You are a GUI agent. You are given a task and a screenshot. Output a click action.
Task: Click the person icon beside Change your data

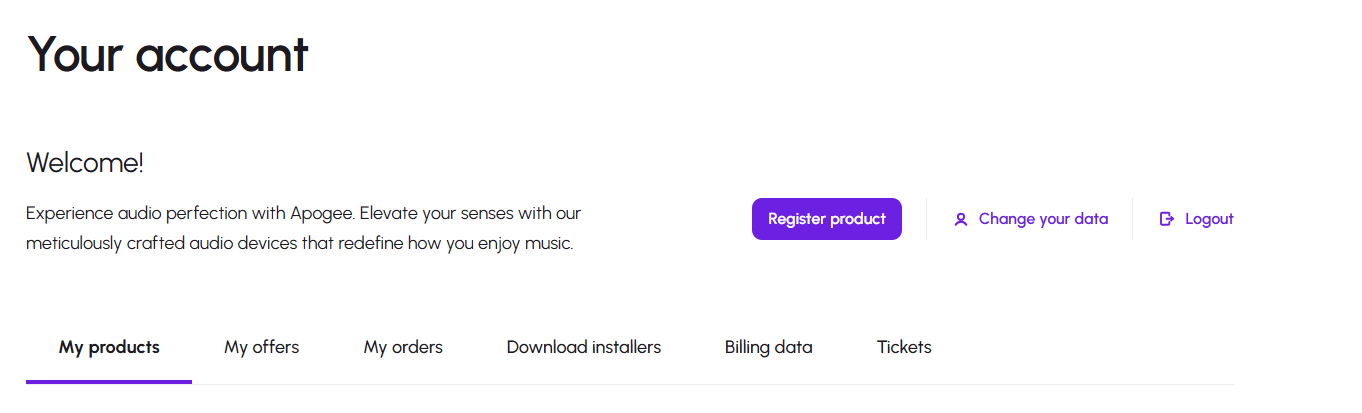coord(961,219)
